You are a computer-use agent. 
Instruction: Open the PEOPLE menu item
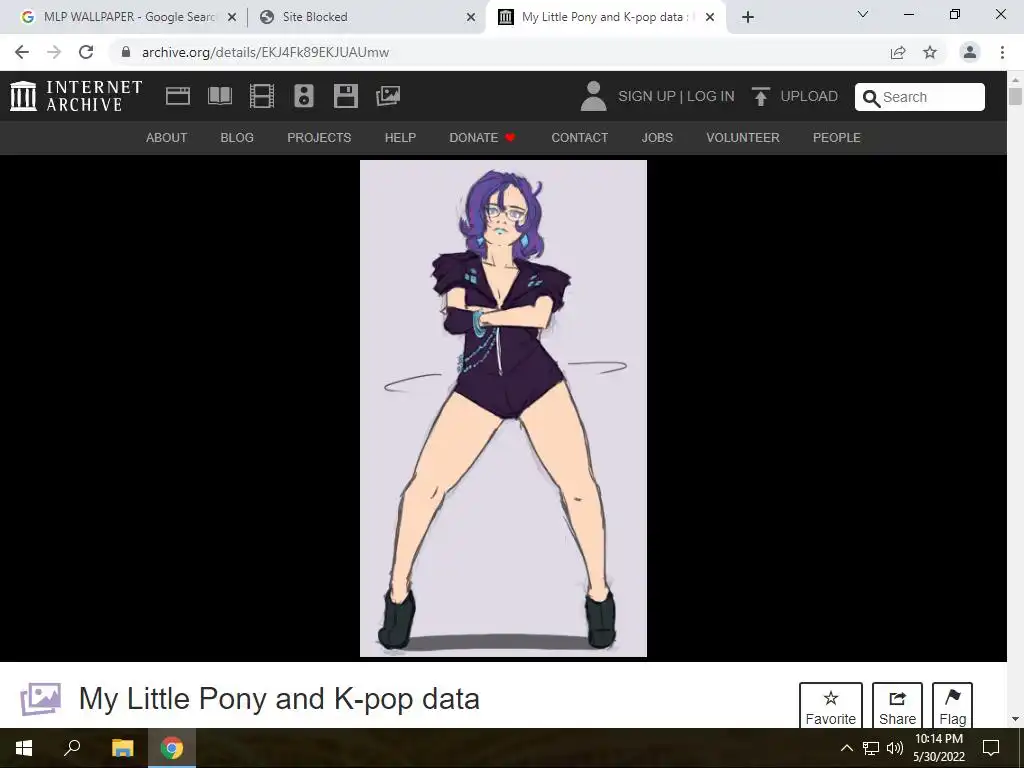pyautogui.click(x=837, y=138)
